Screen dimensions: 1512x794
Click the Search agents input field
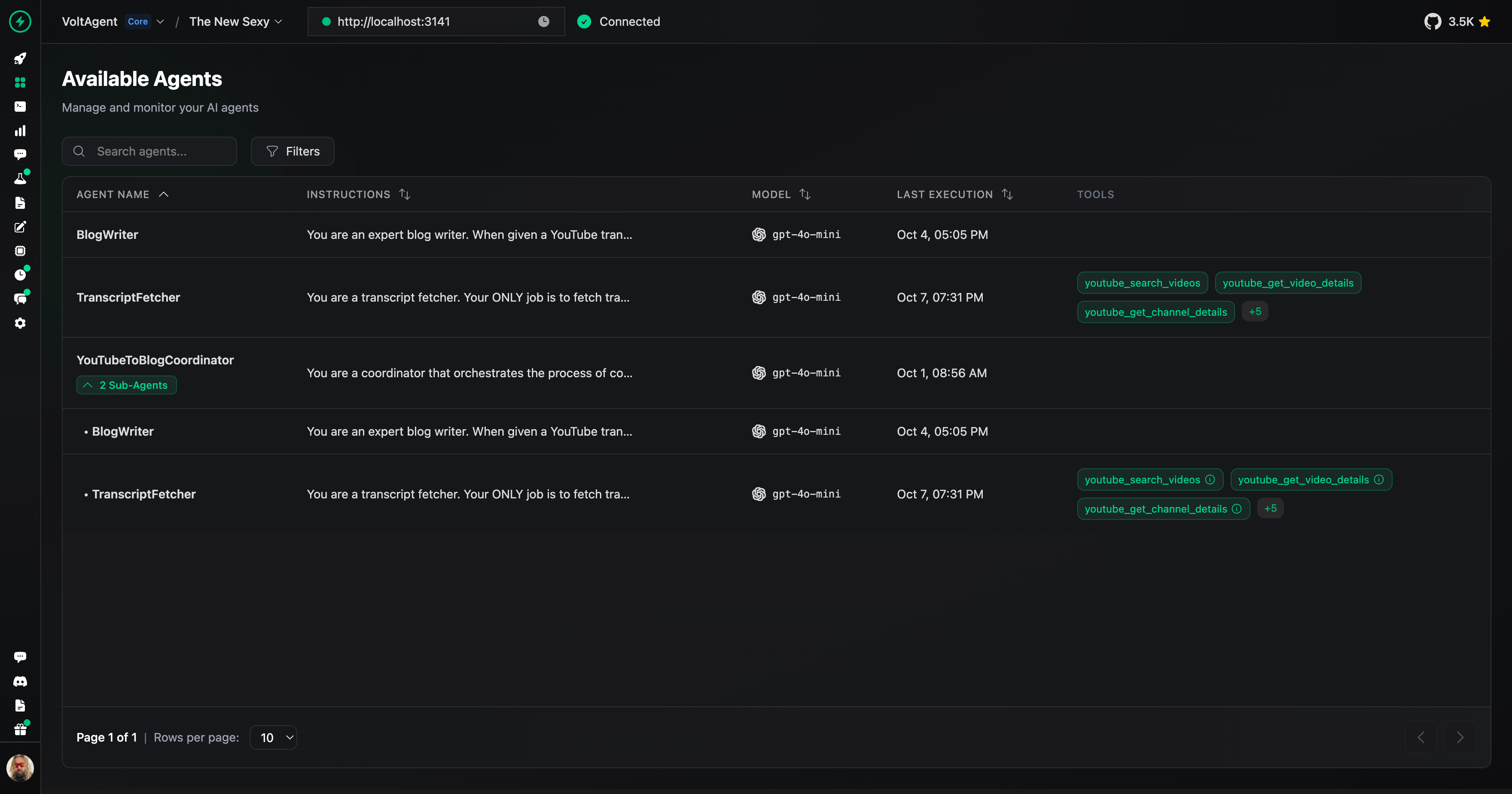[x=149, y=152]
